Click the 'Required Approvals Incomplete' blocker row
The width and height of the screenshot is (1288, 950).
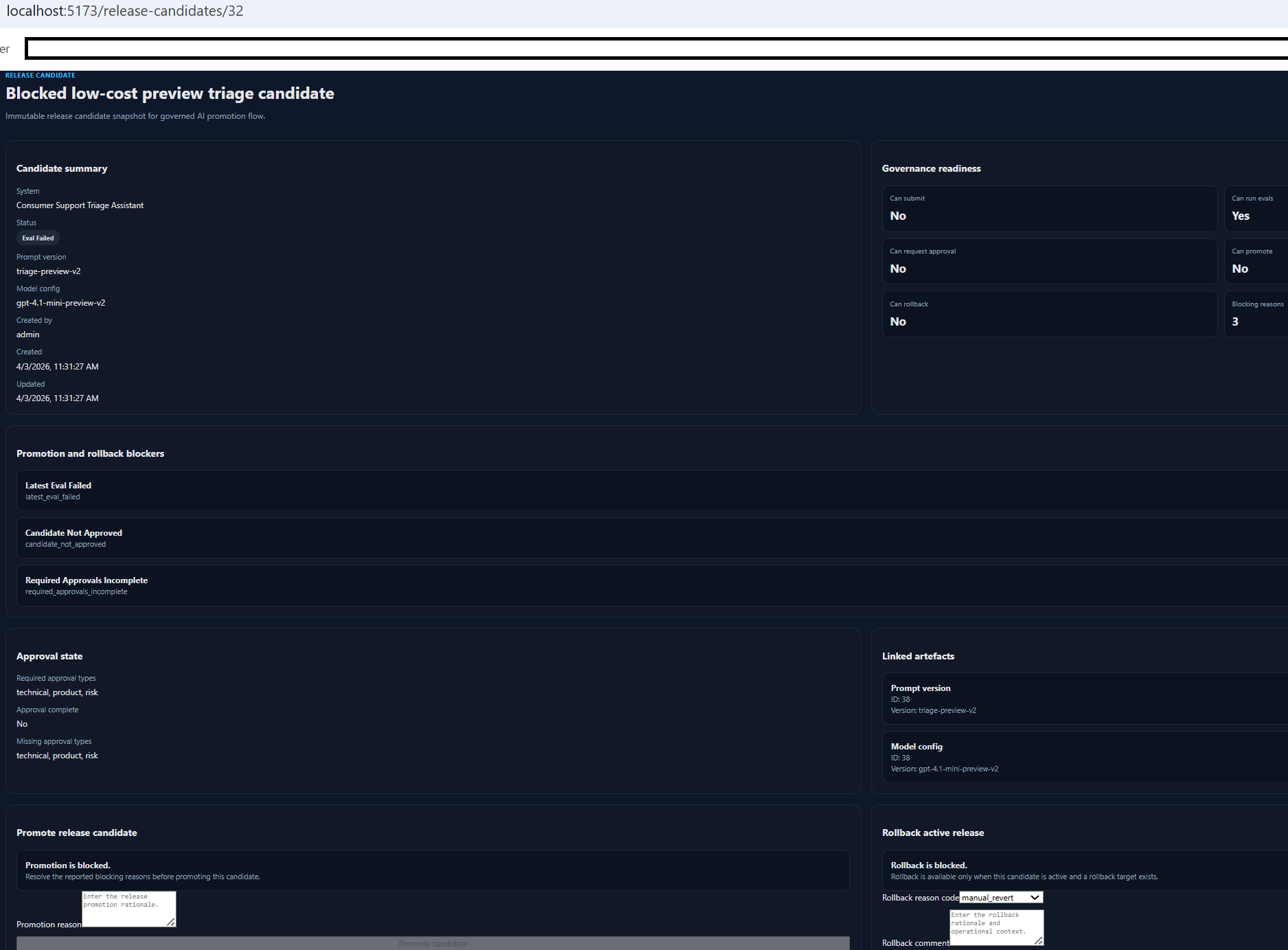coord(652,585)
